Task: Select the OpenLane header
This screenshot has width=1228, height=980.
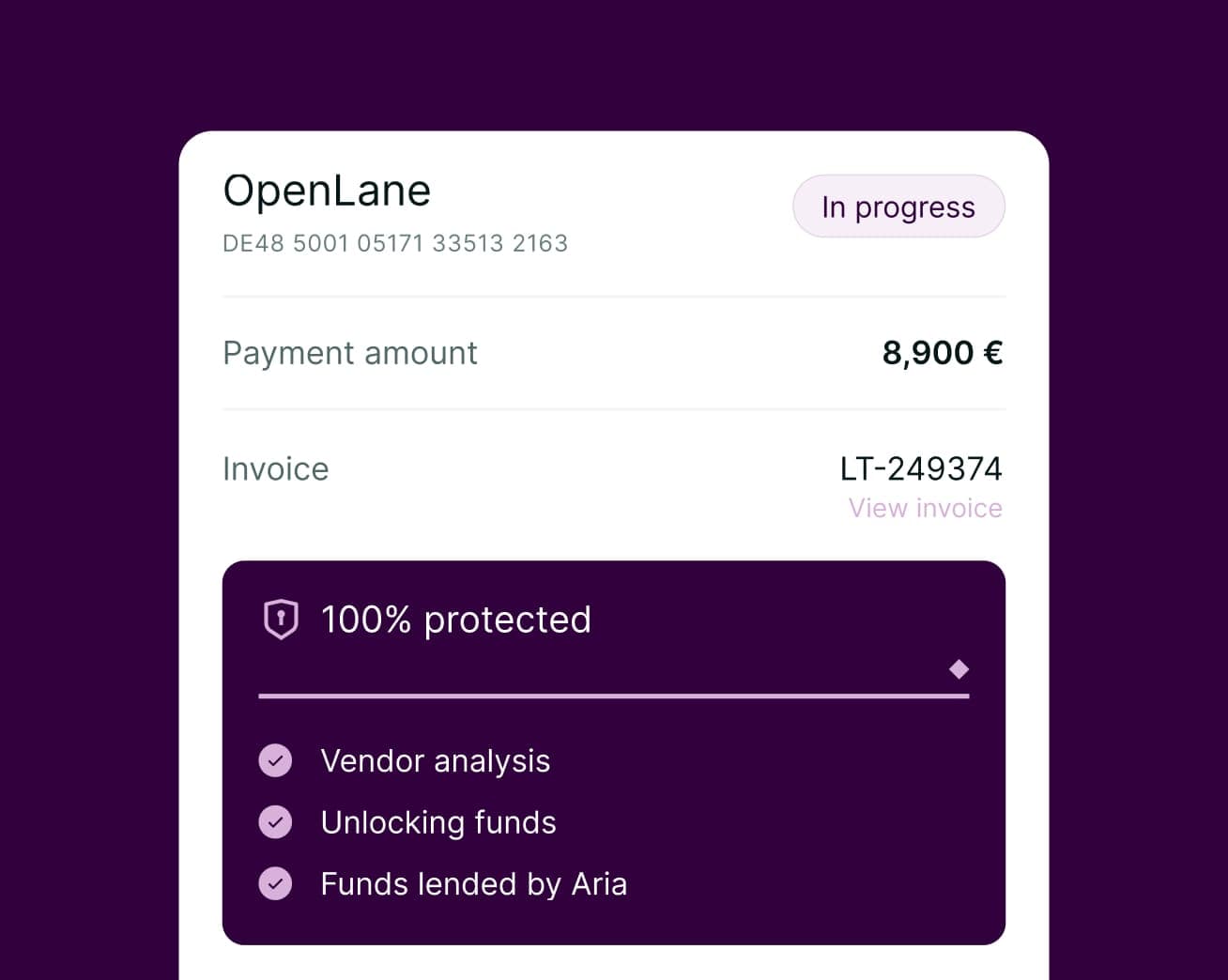Action: coord(327,191)
